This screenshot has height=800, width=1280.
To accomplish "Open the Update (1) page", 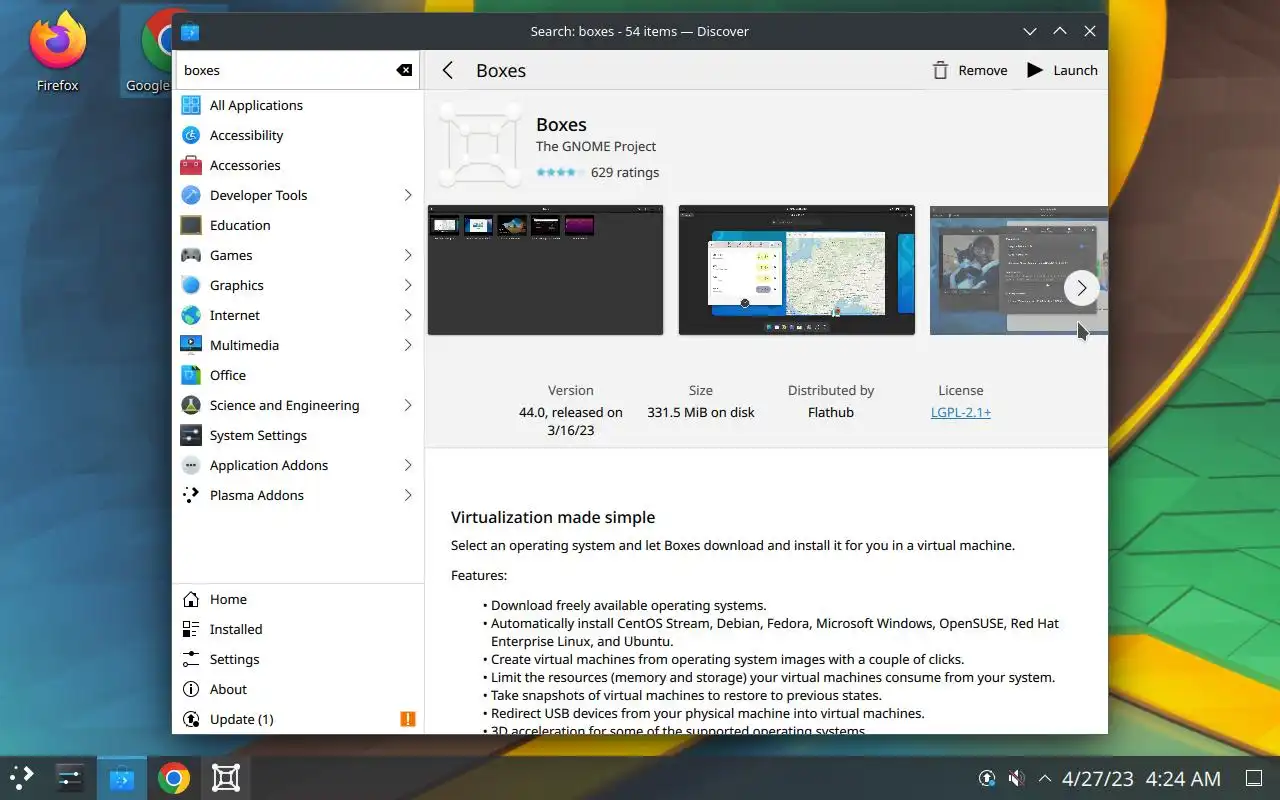I will (298, 719).
